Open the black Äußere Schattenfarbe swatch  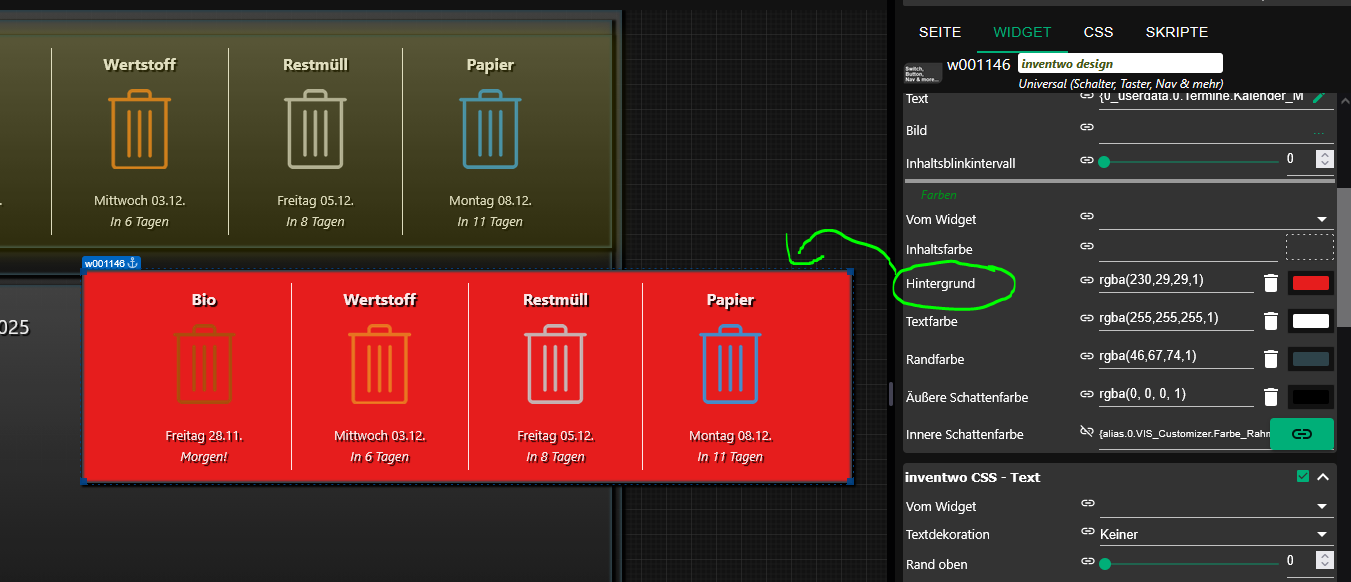[1311, 396]
